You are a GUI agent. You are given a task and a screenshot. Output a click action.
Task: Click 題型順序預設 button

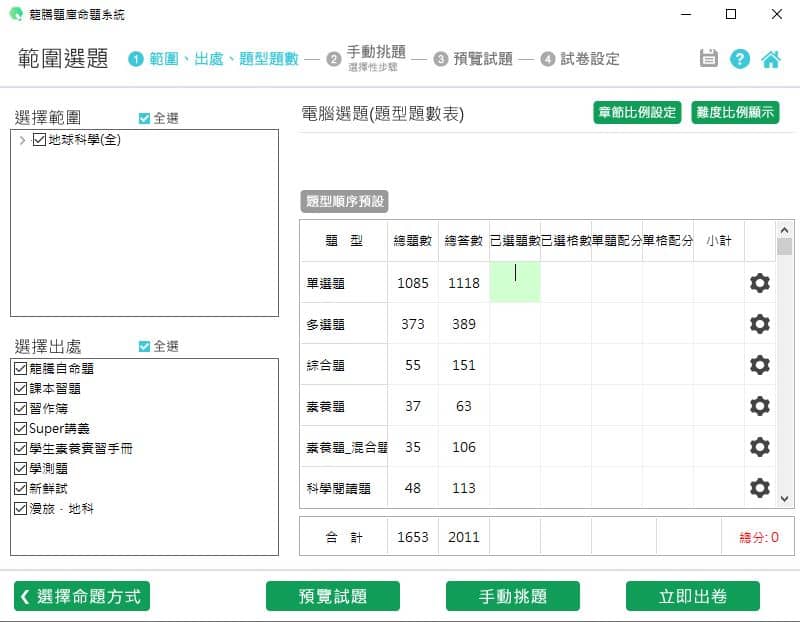coord(344,201)
